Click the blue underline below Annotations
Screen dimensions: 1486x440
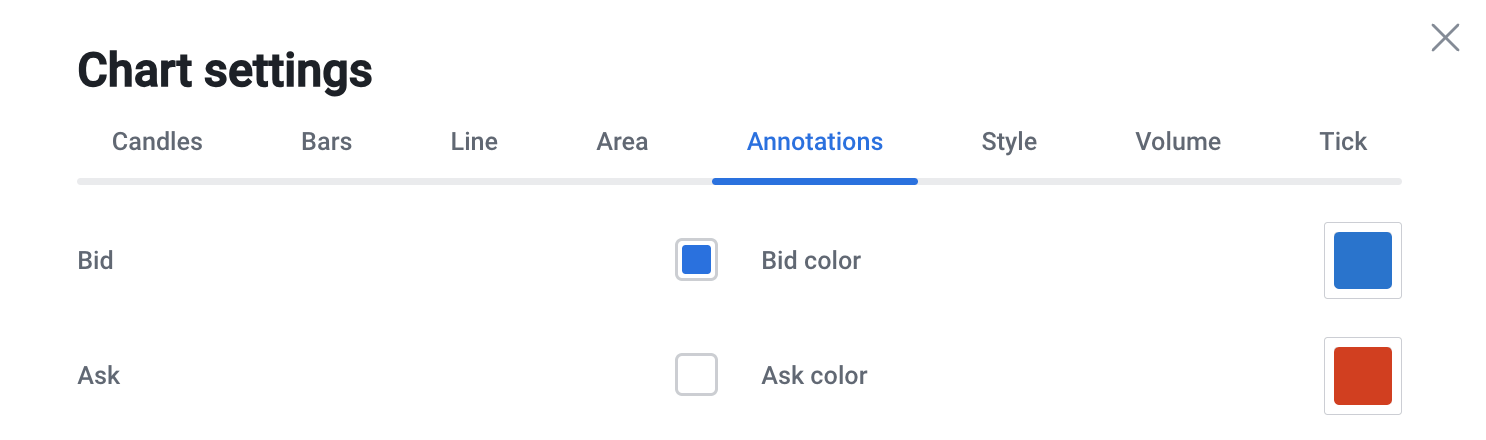pos(814,181)
